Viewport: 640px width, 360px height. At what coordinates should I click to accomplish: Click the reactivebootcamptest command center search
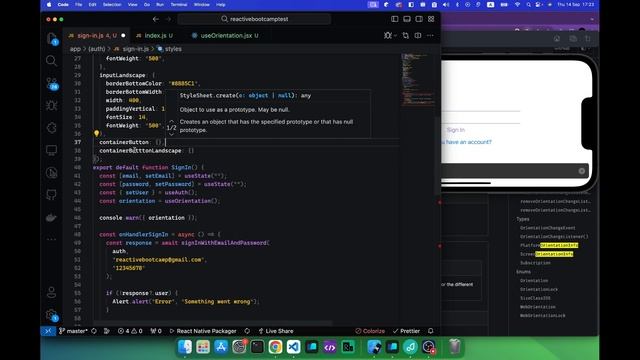point(254,19)
